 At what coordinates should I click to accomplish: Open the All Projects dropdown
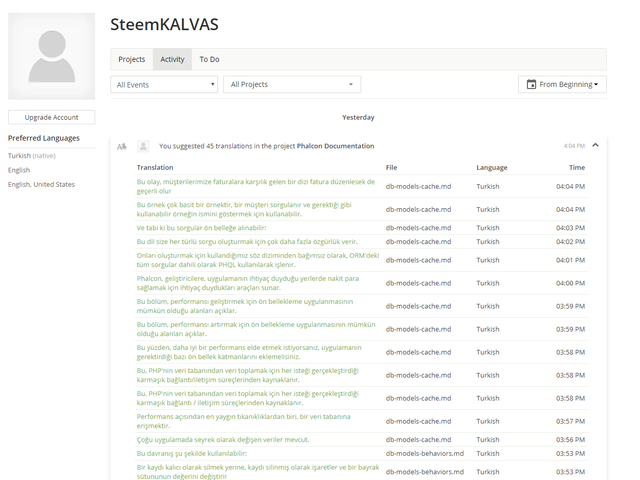click(291, 85)
